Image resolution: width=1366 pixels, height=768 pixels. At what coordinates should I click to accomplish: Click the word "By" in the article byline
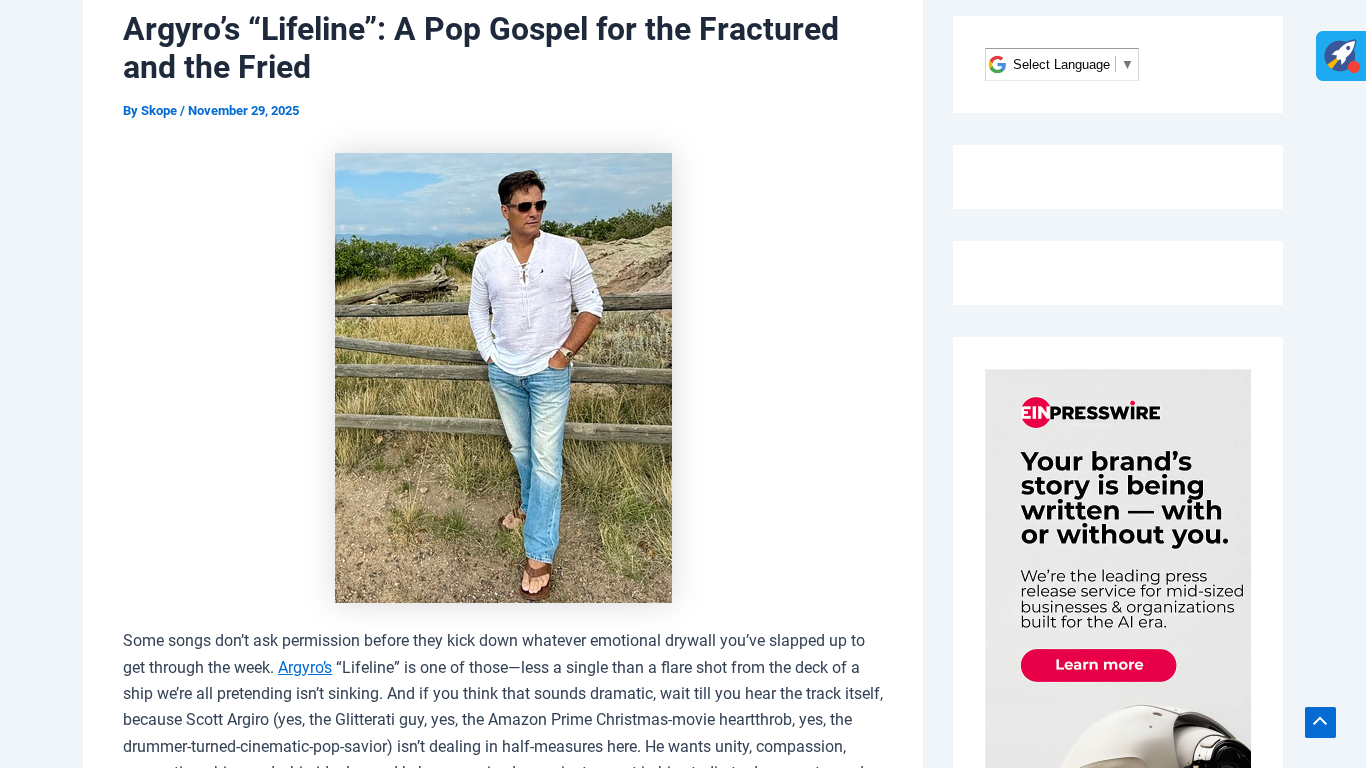click(130, 111)
